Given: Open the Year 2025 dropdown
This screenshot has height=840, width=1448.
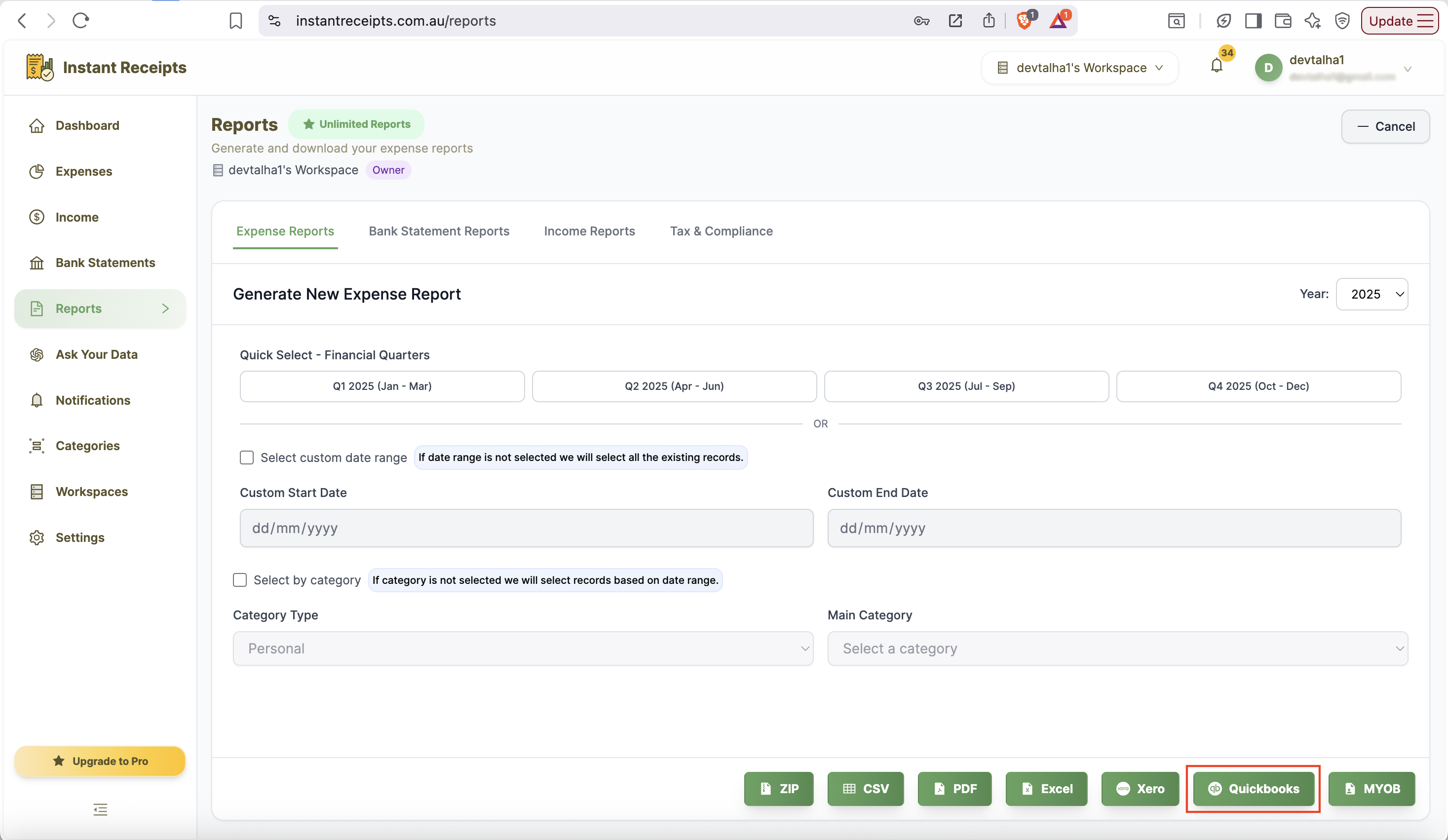Looking at the screenshot, I should tap(1372, 294).
